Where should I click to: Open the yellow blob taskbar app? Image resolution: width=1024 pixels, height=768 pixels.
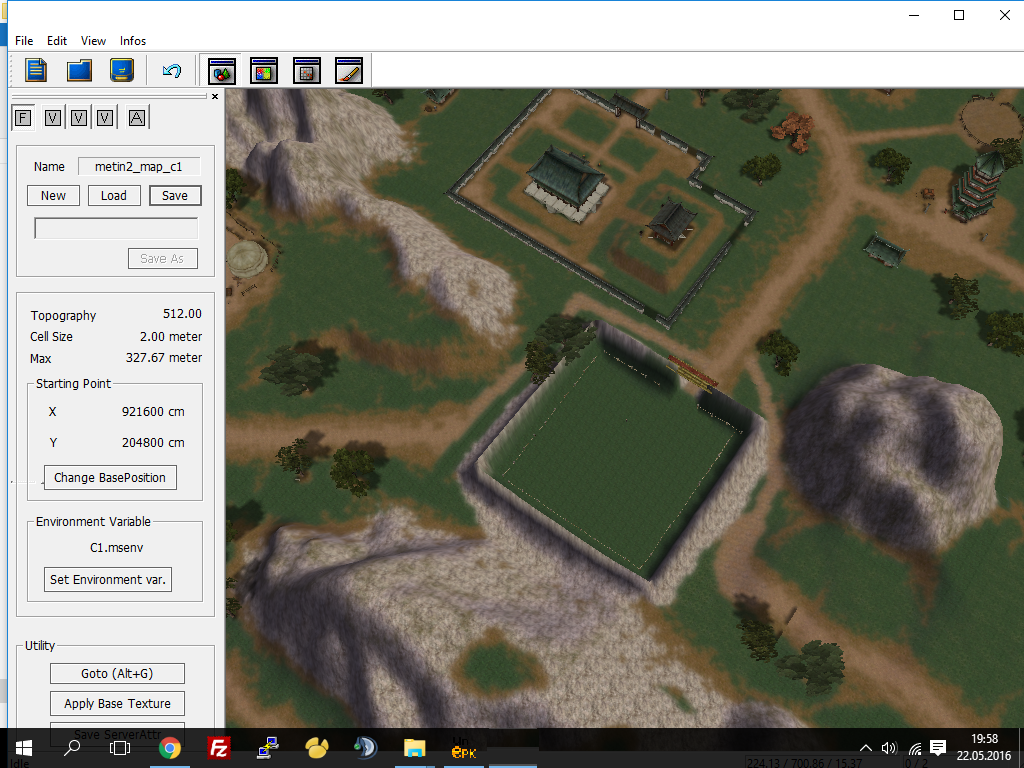coord(317,748)
